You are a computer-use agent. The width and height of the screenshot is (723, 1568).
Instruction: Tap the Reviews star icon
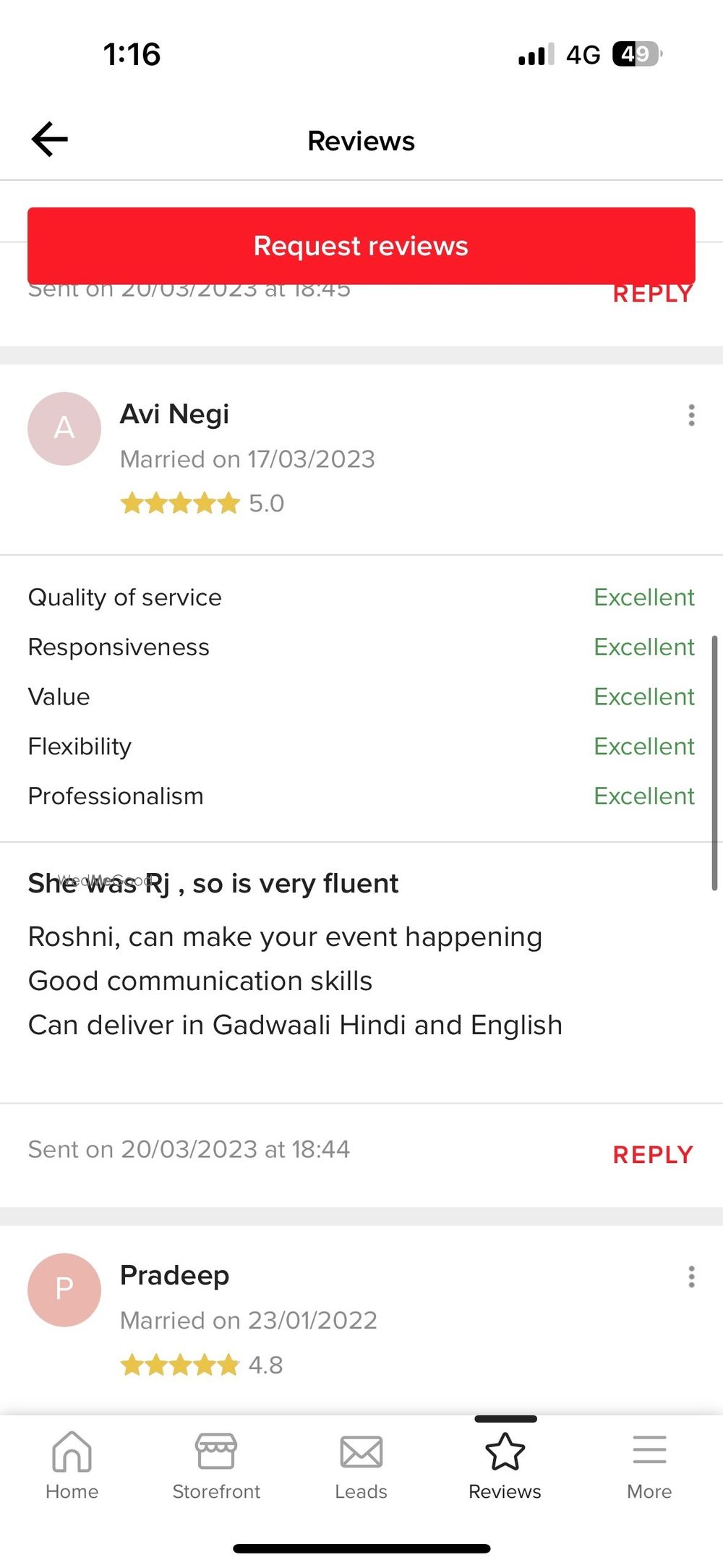pos(505,1452)
